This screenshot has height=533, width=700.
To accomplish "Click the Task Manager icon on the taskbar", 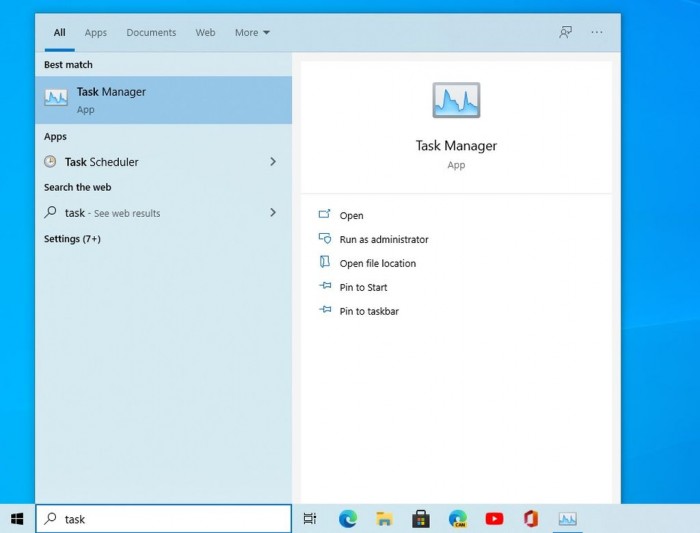I will point(567,519).
